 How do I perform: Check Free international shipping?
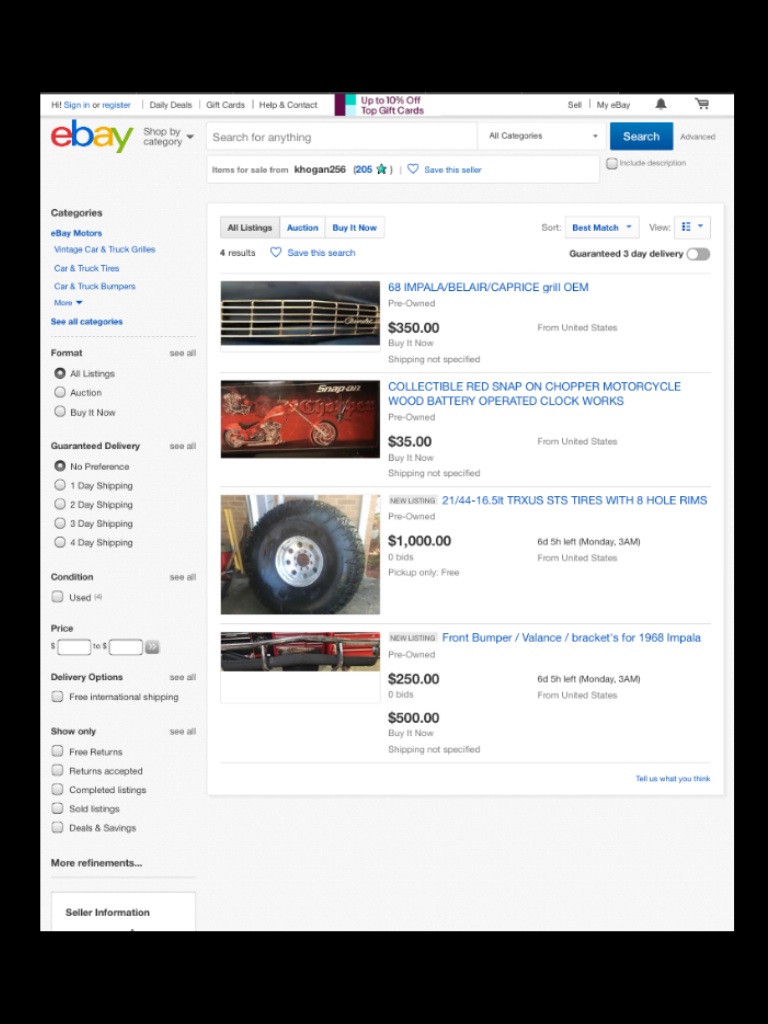[57, 696]
